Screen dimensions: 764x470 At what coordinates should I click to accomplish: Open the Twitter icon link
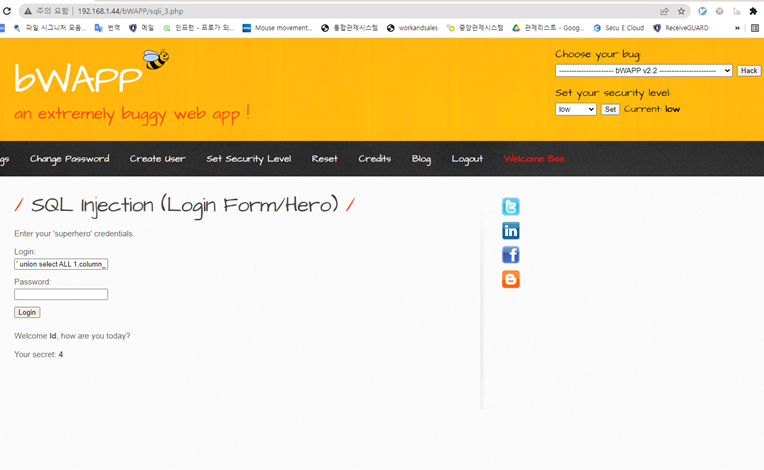pos(511,207)
